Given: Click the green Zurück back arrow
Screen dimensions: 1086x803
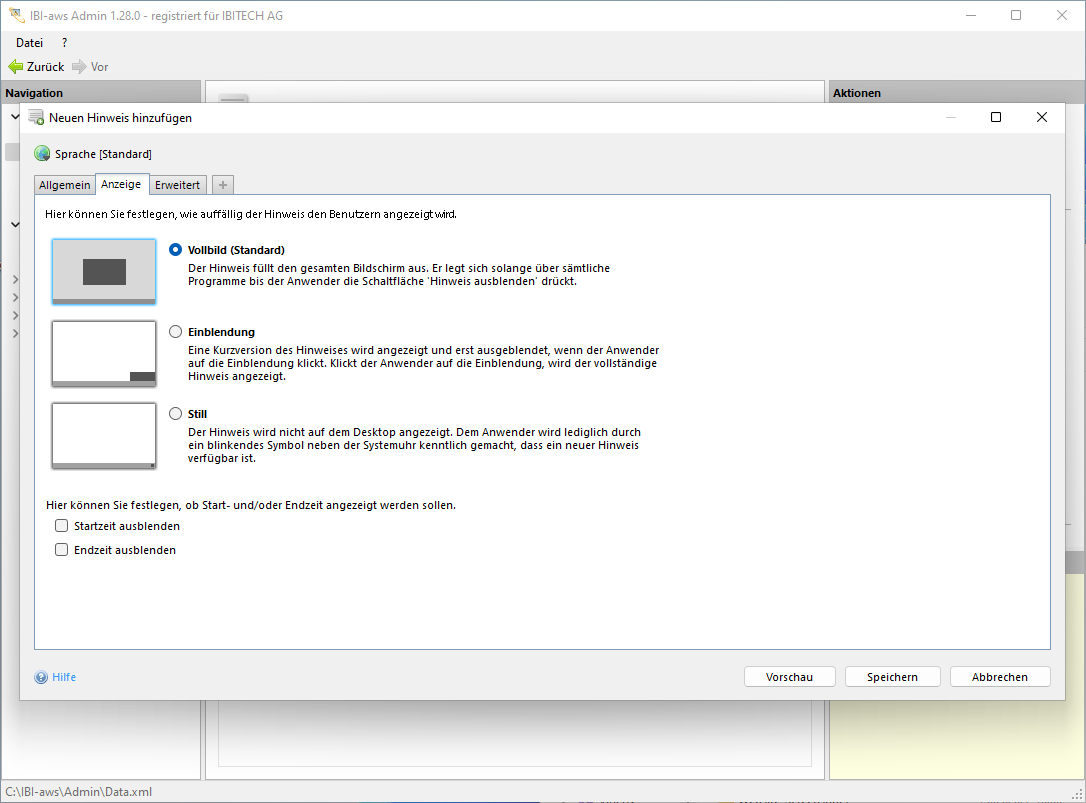Looking at the screenshot, I should [x=16, y=67].
